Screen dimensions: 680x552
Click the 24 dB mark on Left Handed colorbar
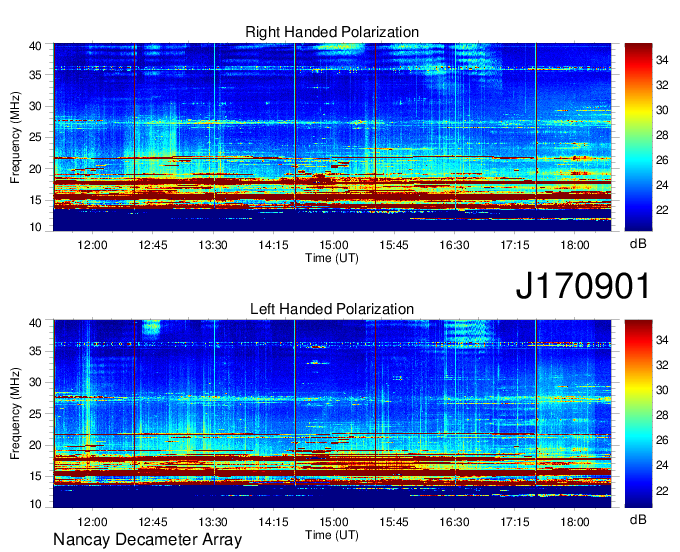pyautogui.click(x=662, y=465)
